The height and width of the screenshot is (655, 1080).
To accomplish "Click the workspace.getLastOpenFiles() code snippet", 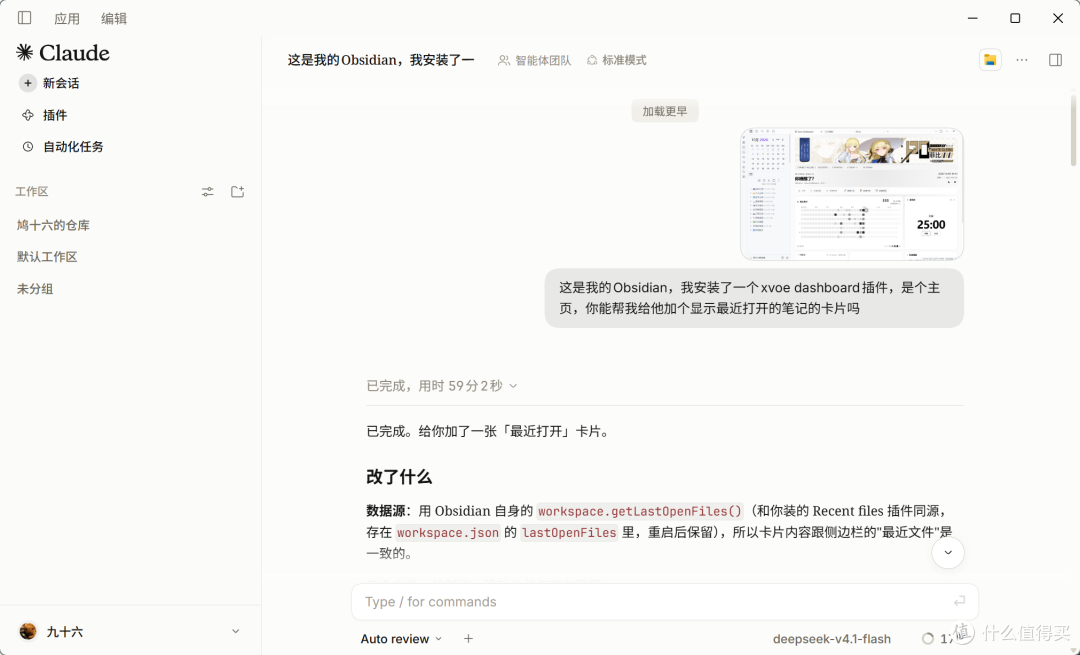I will pos(640,511).
